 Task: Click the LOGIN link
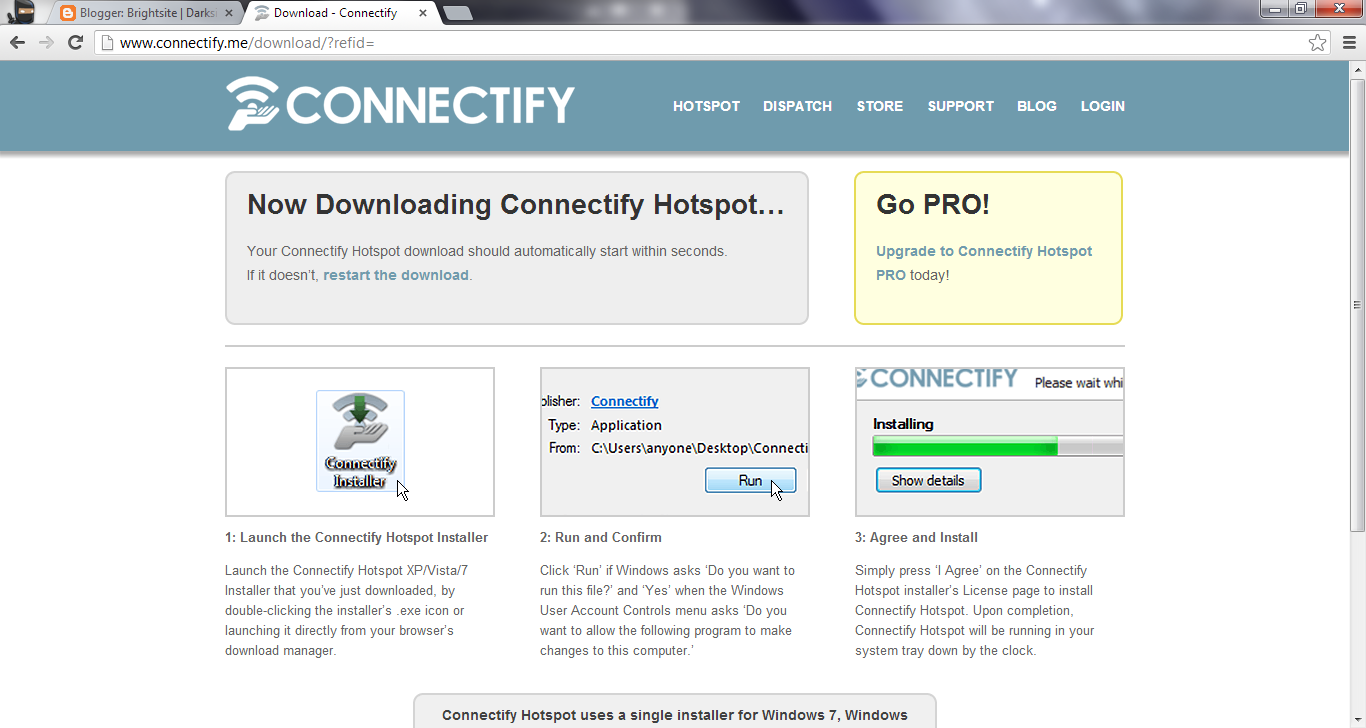tap(1102, 106)
